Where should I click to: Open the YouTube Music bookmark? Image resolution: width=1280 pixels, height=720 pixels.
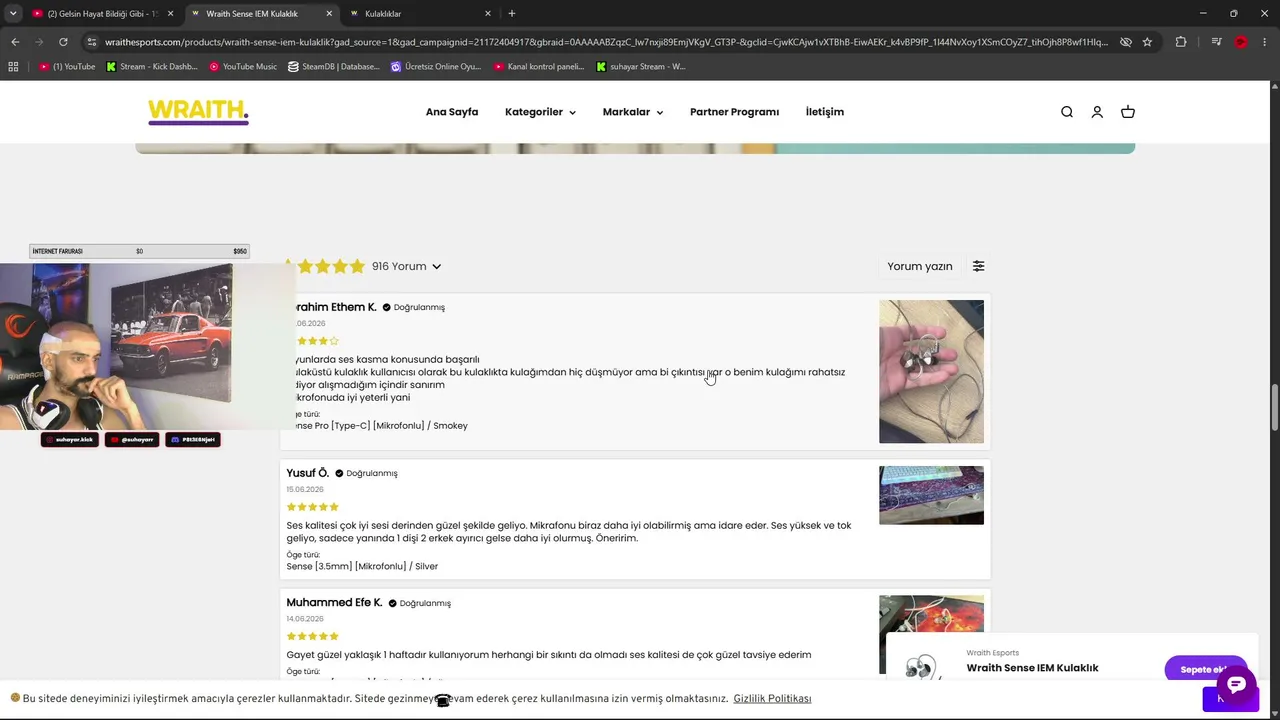point(243,67)
